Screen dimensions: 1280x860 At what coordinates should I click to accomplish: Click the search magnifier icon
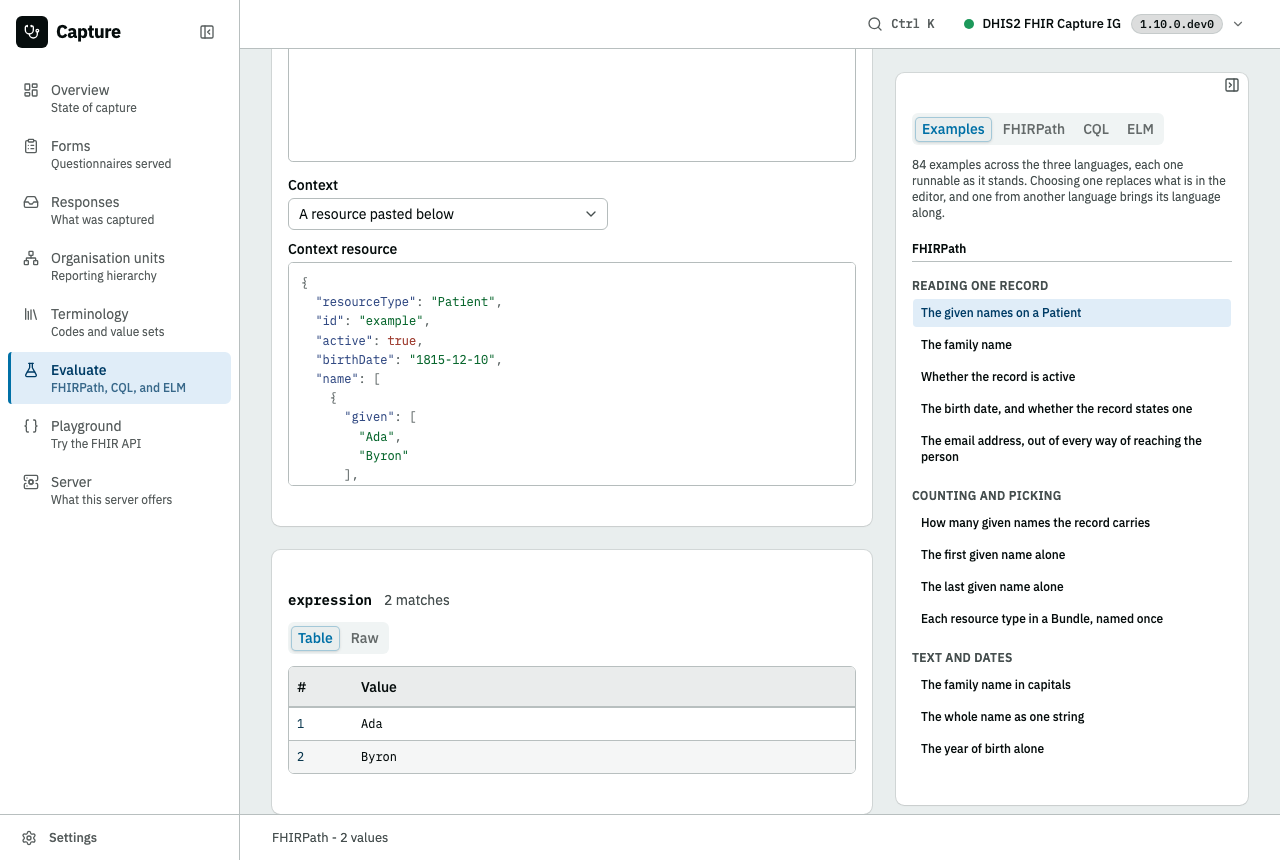[x=875, y=24]
